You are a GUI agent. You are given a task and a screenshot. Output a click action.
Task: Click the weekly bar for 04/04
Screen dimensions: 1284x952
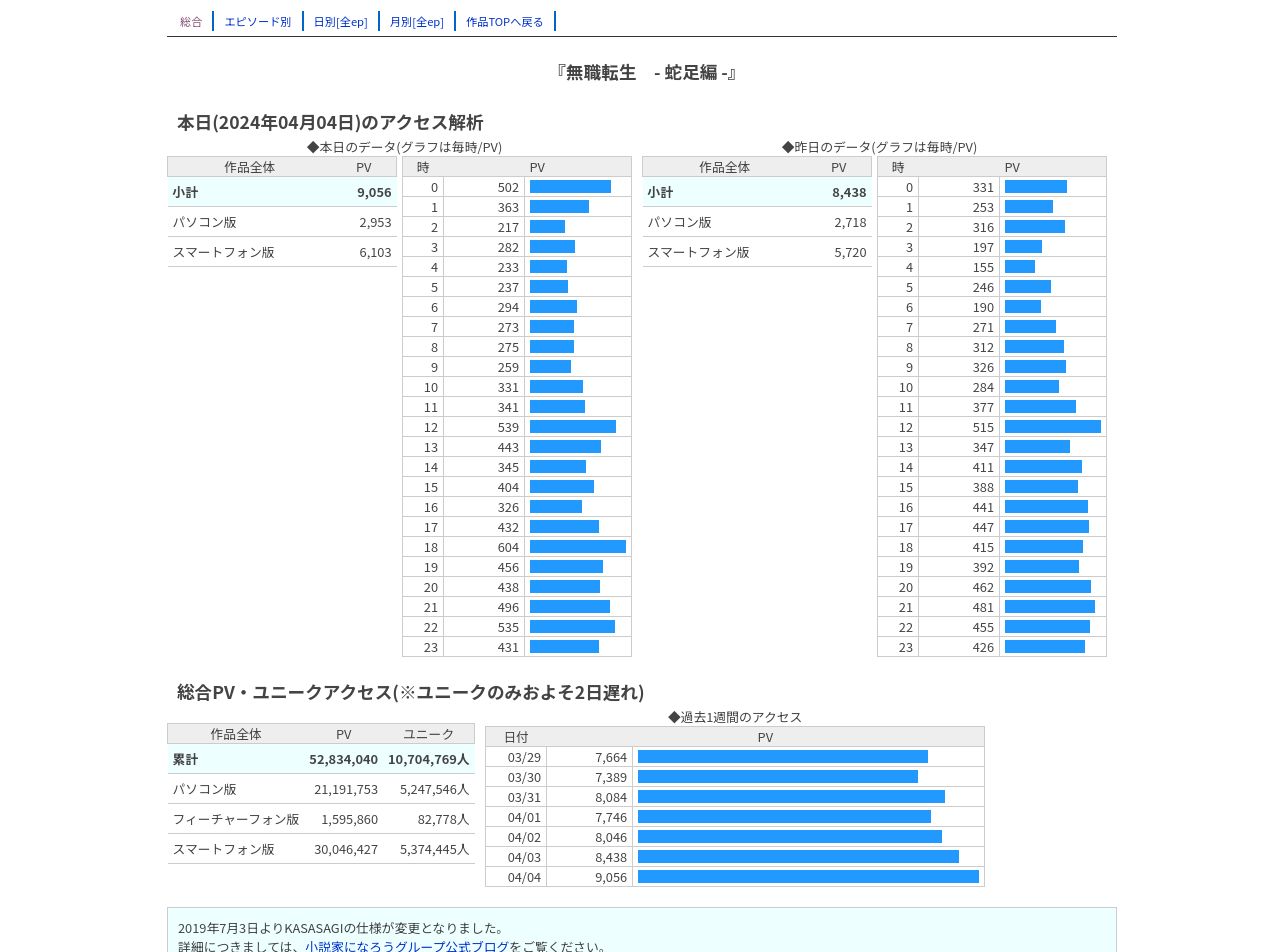pos(808,877)
